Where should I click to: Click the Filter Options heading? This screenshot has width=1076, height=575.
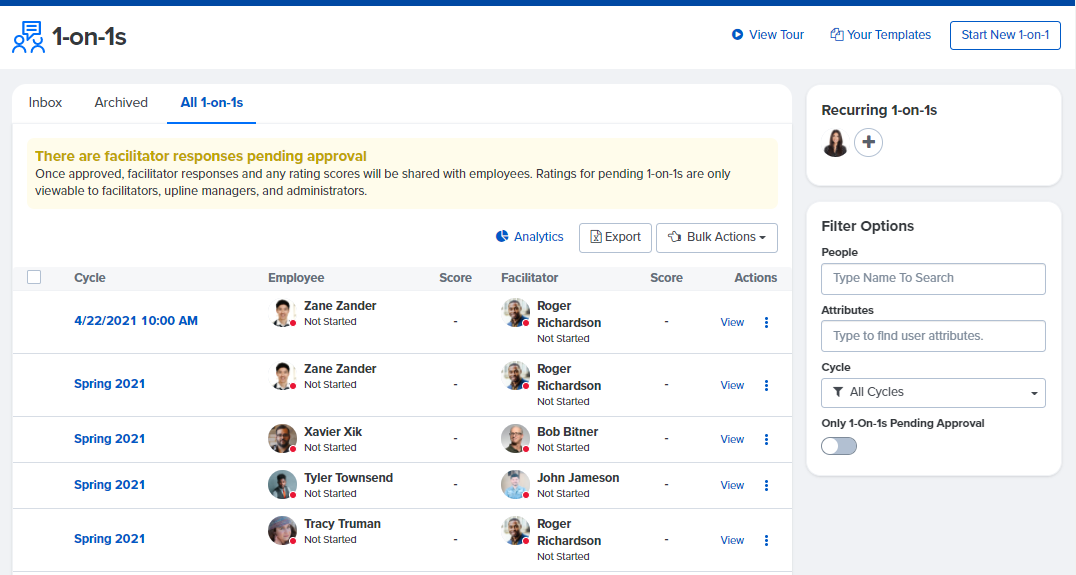tap(867, 226)
